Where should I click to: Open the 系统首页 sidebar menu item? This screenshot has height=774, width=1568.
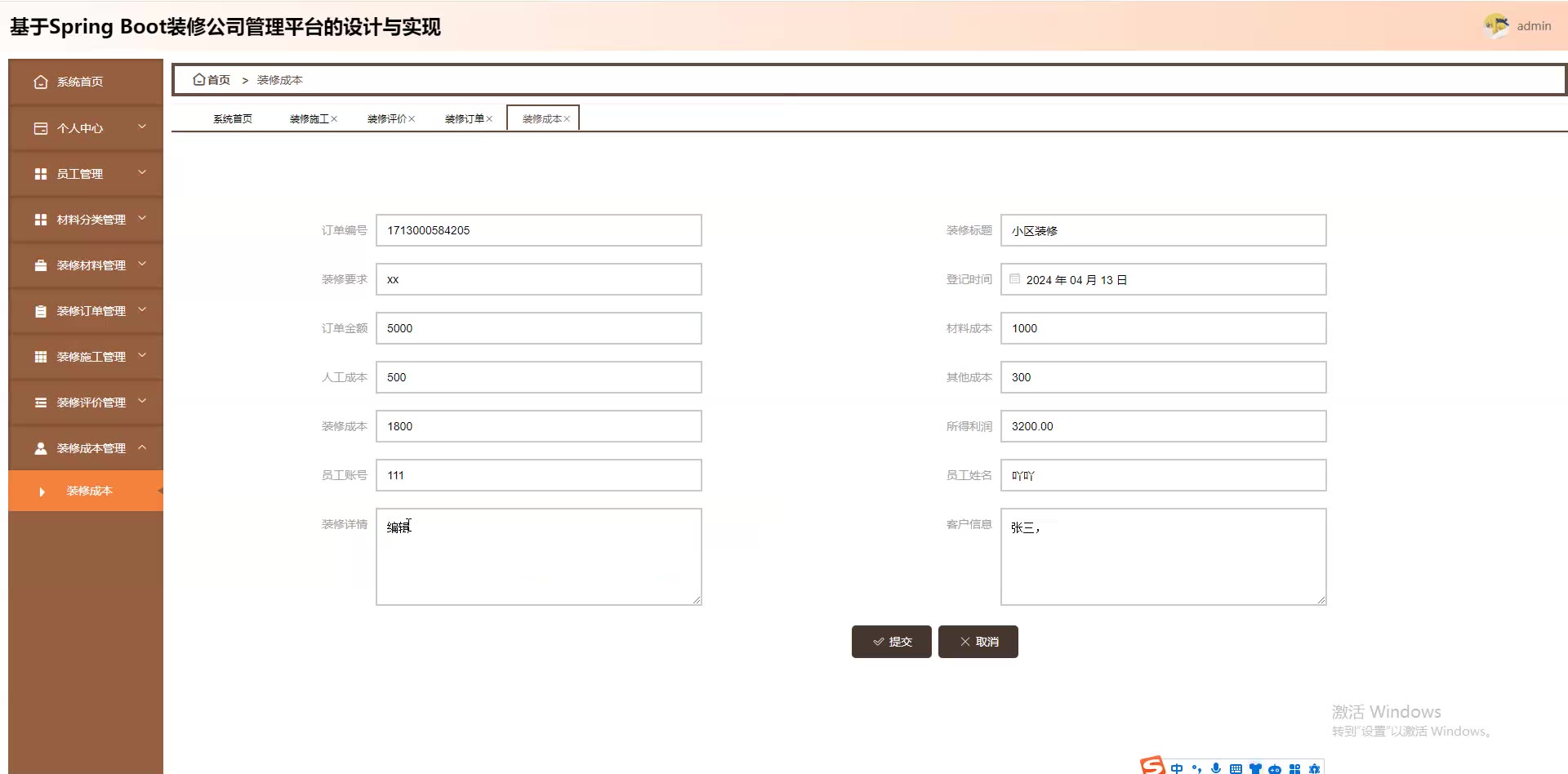86,82
